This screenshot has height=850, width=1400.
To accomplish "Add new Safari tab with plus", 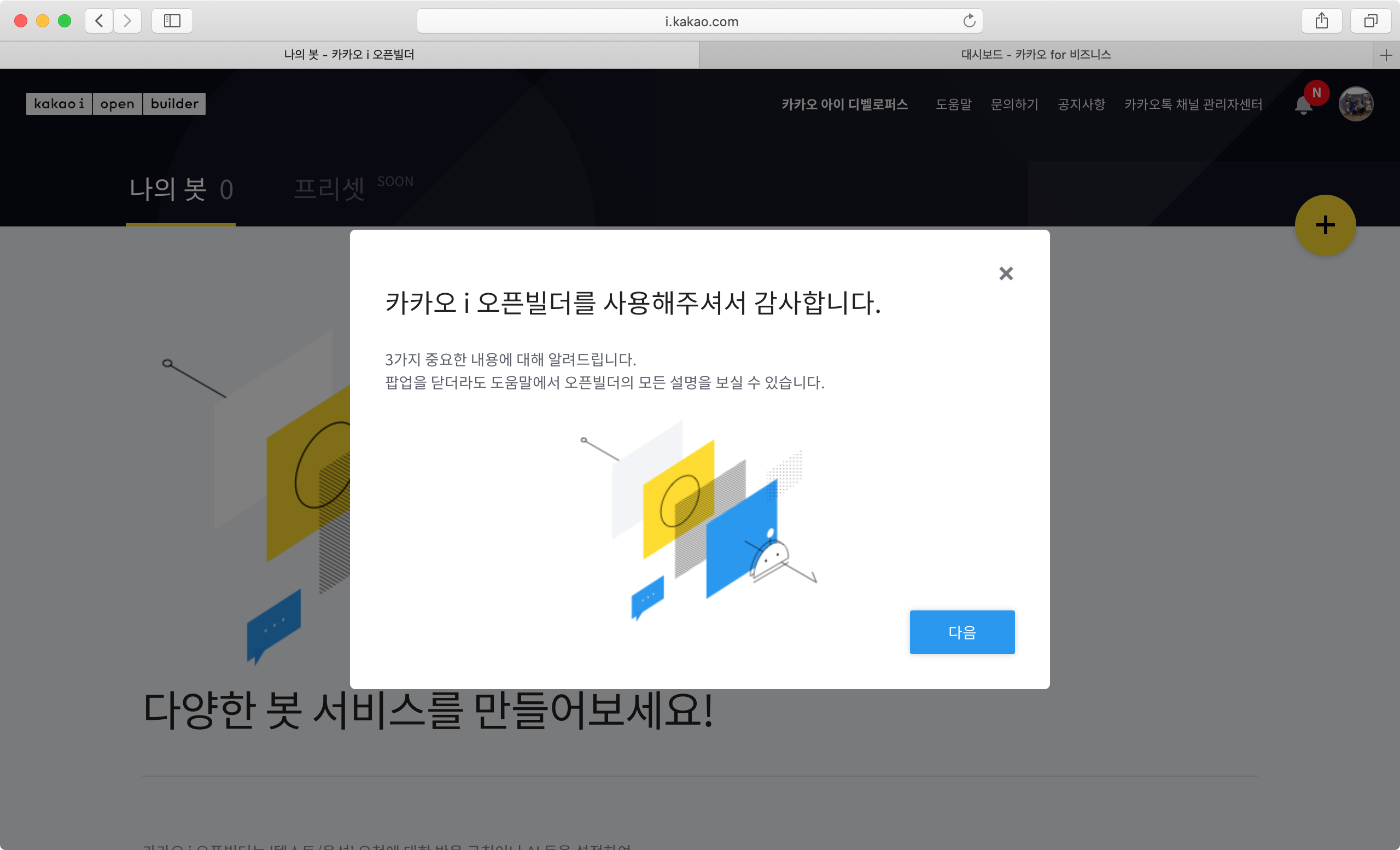I will pos(1386,55).
